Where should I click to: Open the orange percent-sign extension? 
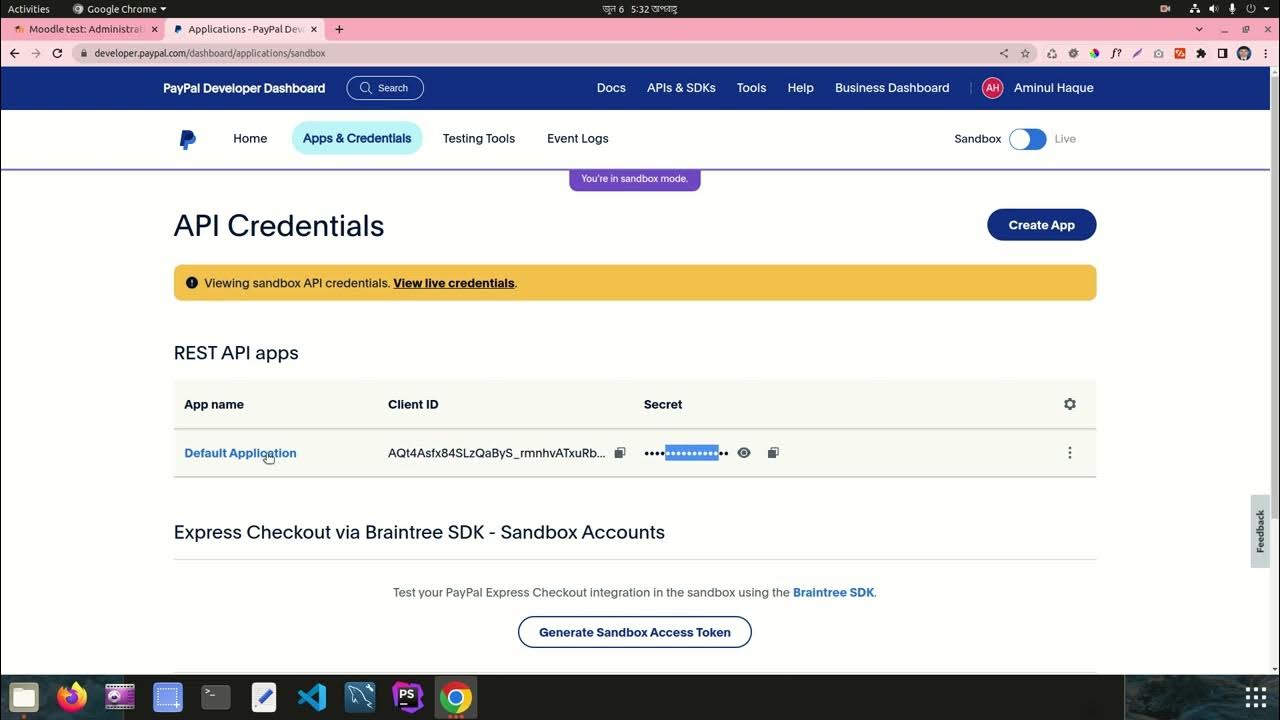pyautogui.click(x=1180, y=53)
